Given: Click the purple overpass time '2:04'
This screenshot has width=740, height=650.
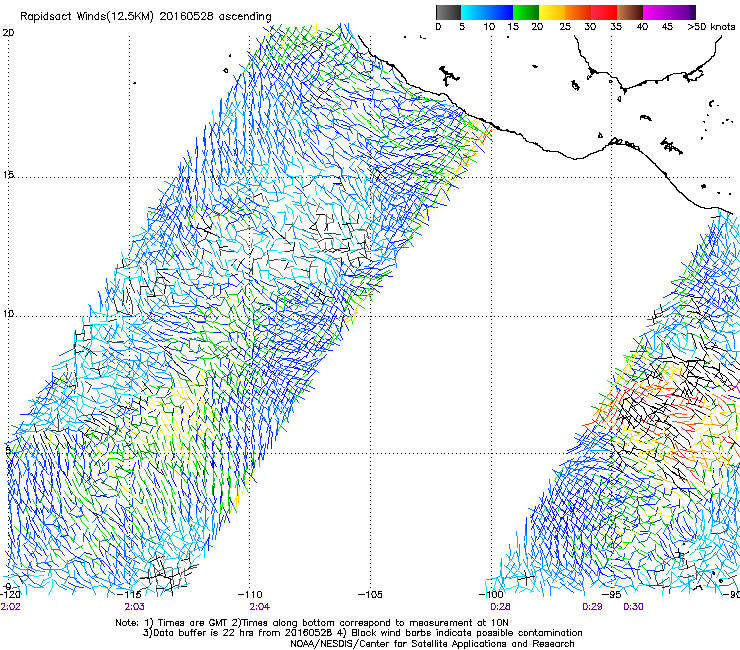Looking at the screenshot, I should pos(260,607).
